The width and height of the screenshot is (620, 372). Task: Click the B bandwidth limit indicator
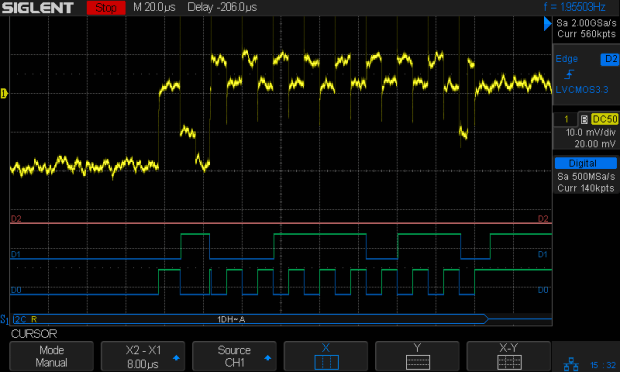point(584,119)
